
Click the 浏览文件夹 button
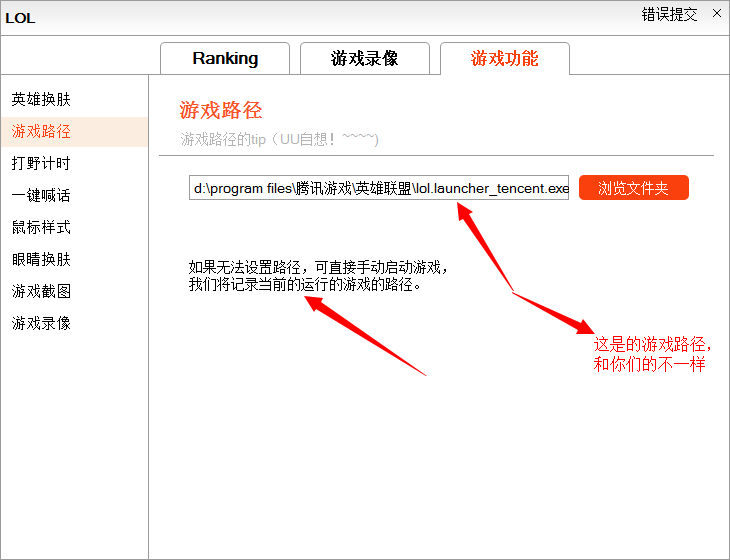pos(633,188)
